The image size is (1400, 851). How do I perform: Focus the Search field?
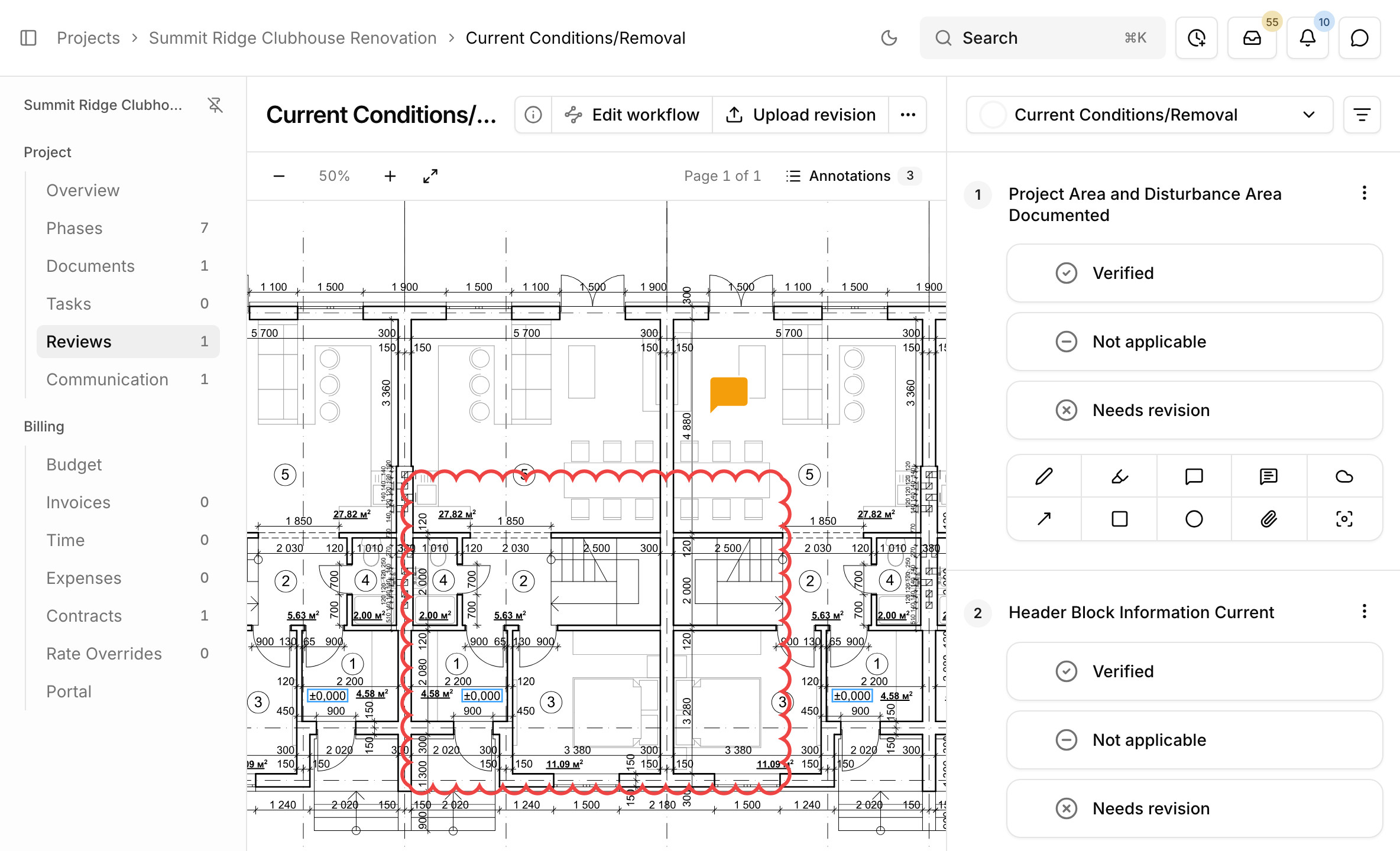coord(1042,38)
